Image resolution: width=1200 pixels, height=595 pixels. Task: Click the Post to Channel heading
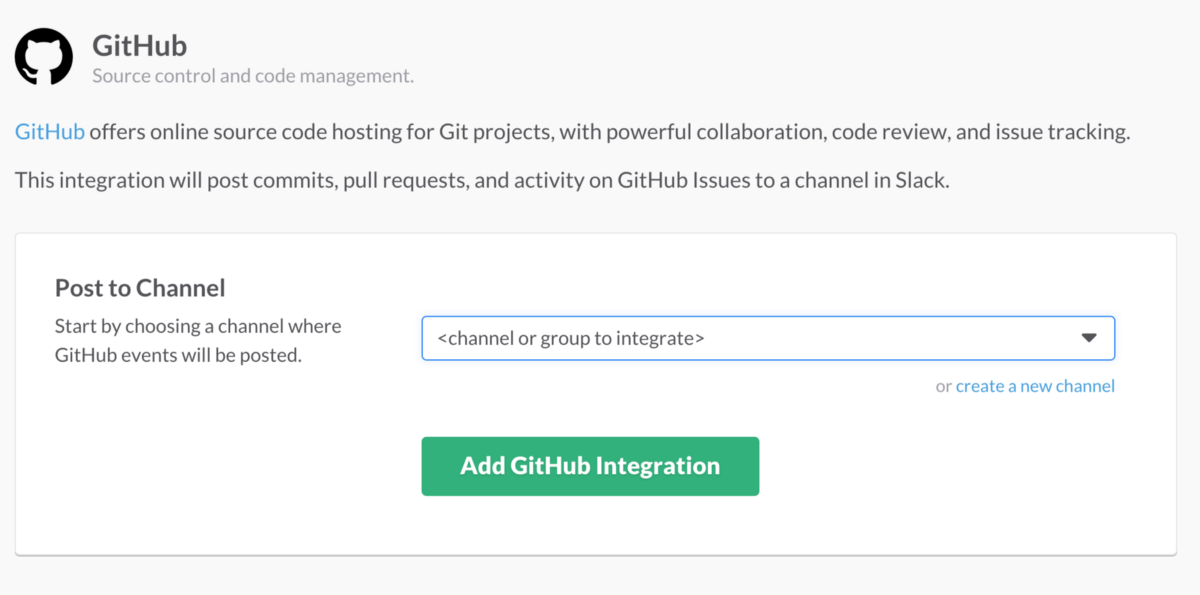[x=140, y=288]
